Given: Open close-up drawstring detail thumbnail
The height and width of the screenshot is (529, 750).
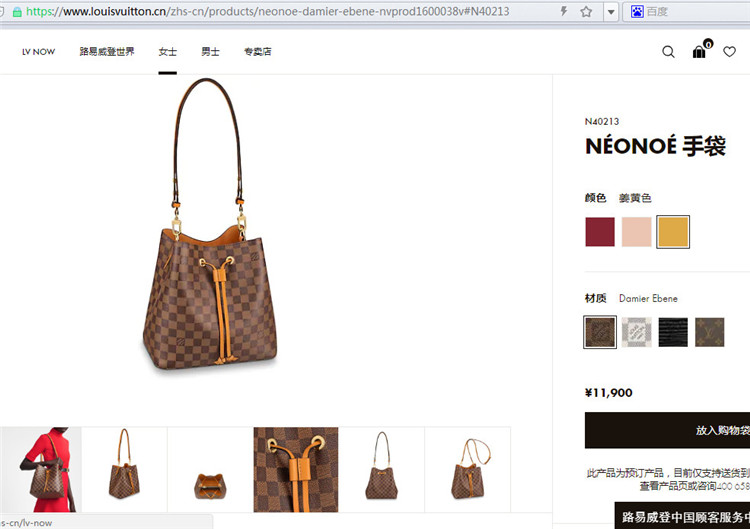Looking at the screenshot, I should click(x=296, y=469).
